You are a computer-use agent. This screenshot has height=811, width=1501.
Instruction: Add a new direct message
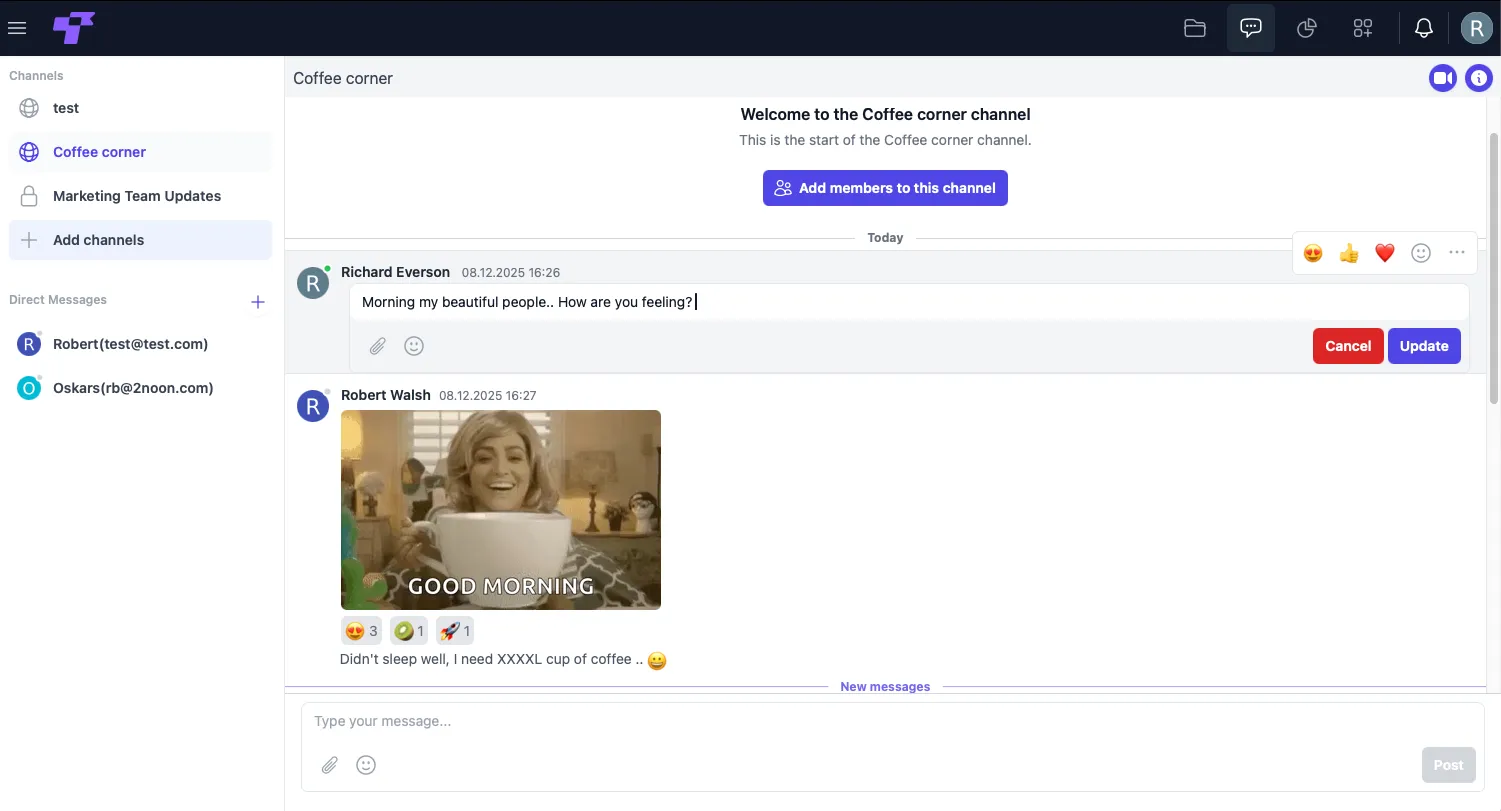[x=258, y=301]
